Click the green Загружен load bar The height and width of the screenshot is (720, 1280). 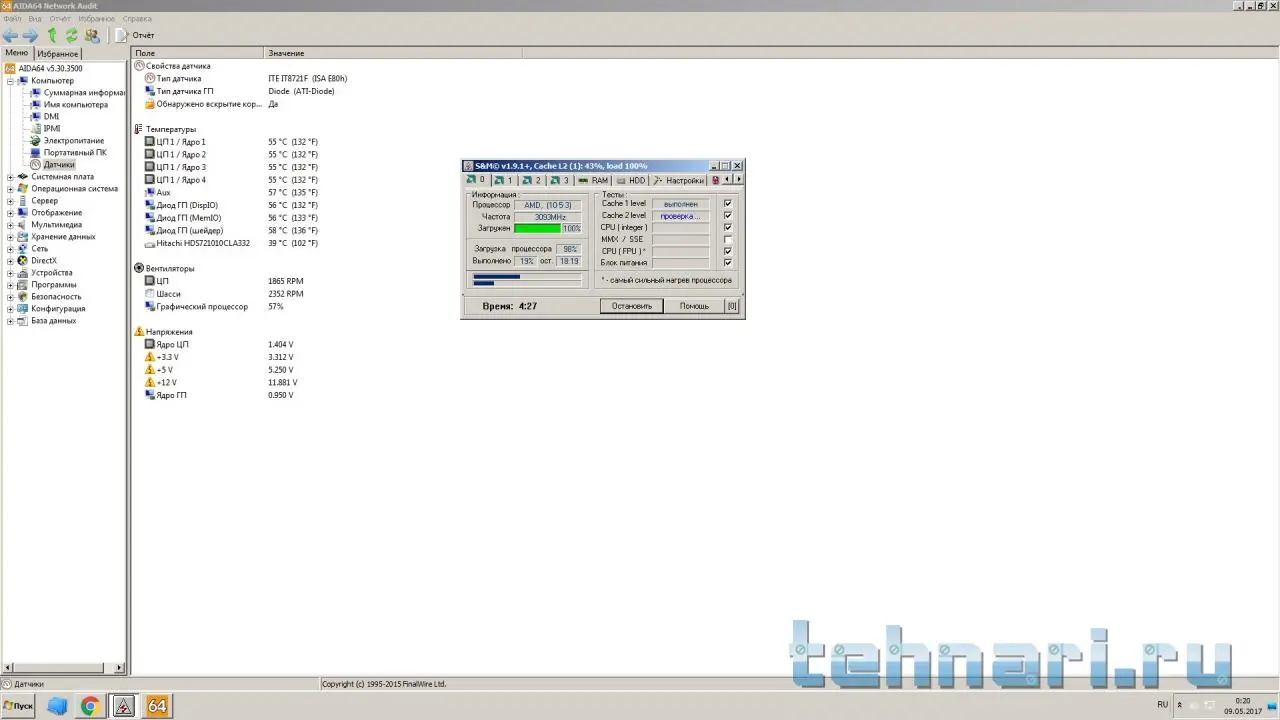[537, 229]
